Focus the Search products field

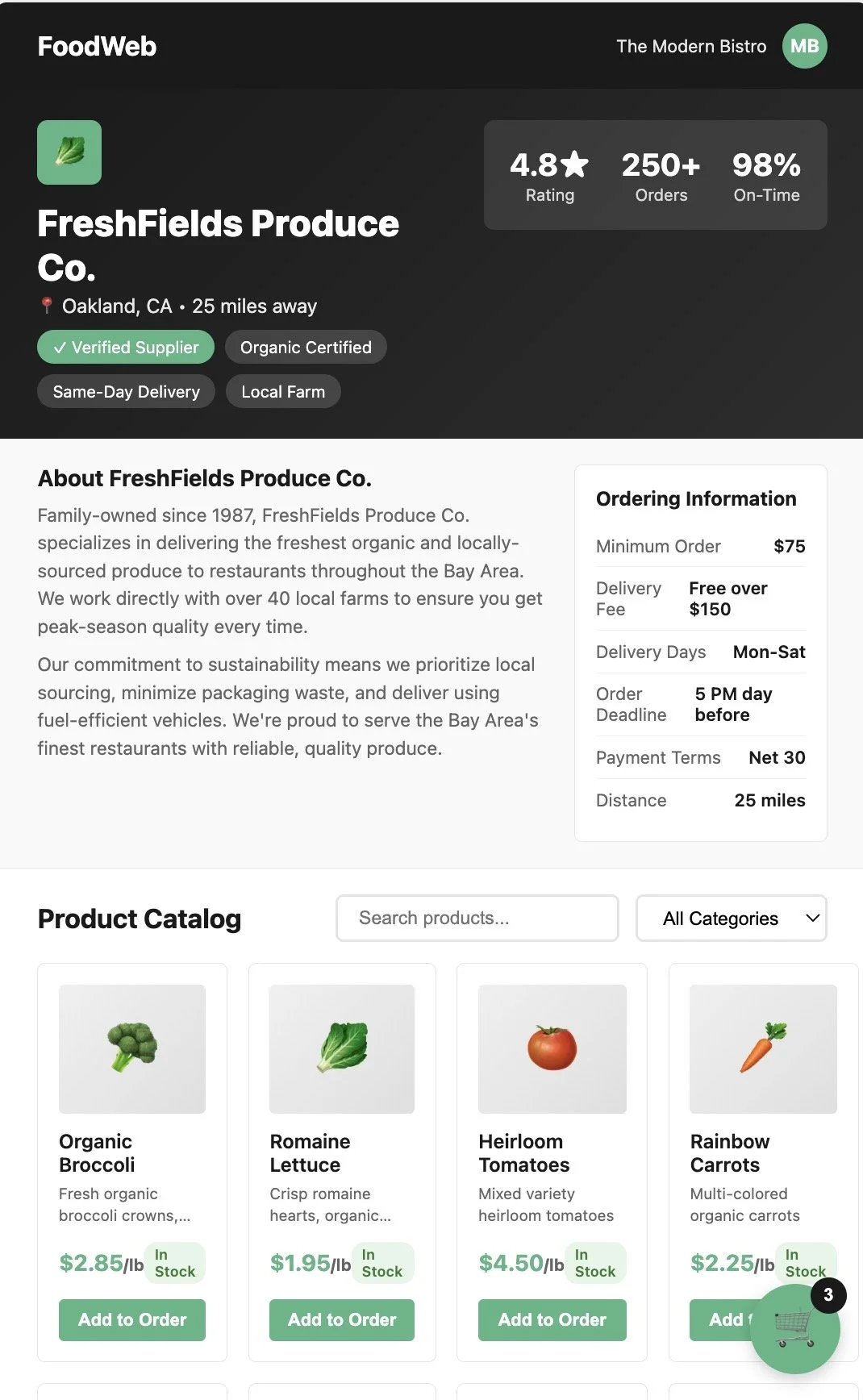477,918
